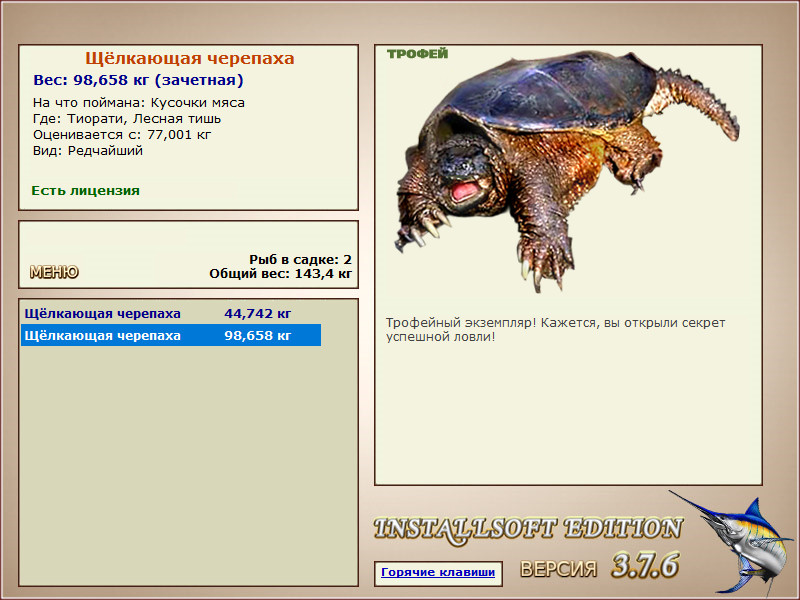Click the ТРОФЕЙ label

click(417, 54)
